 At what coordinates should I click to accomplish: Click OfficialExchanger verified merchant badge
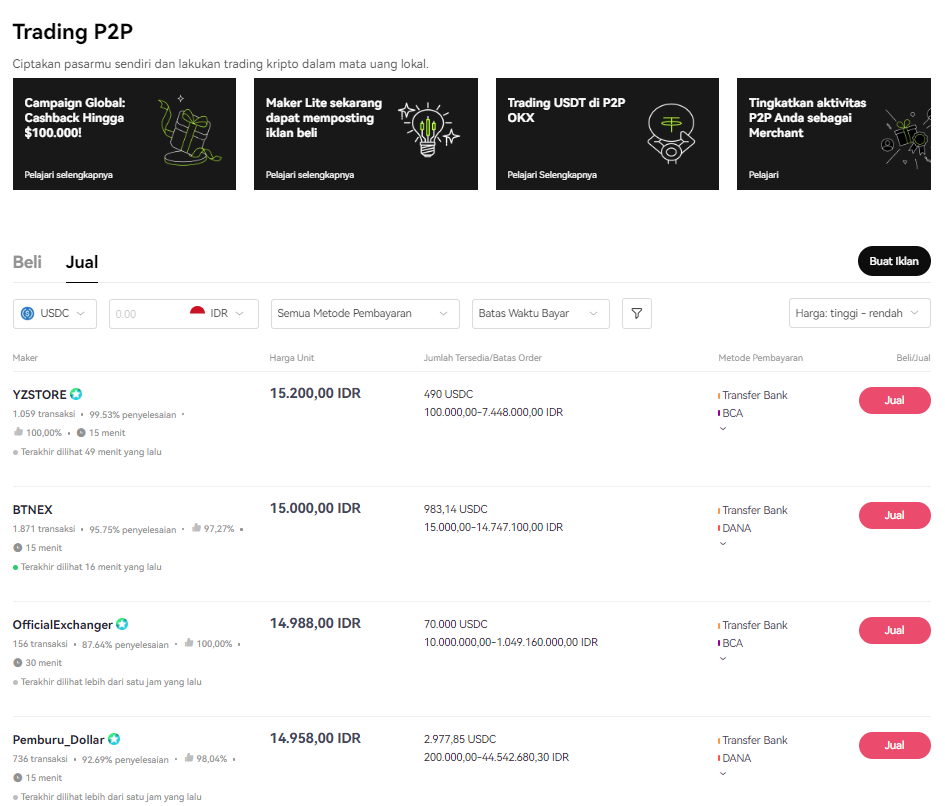point(122,624)
